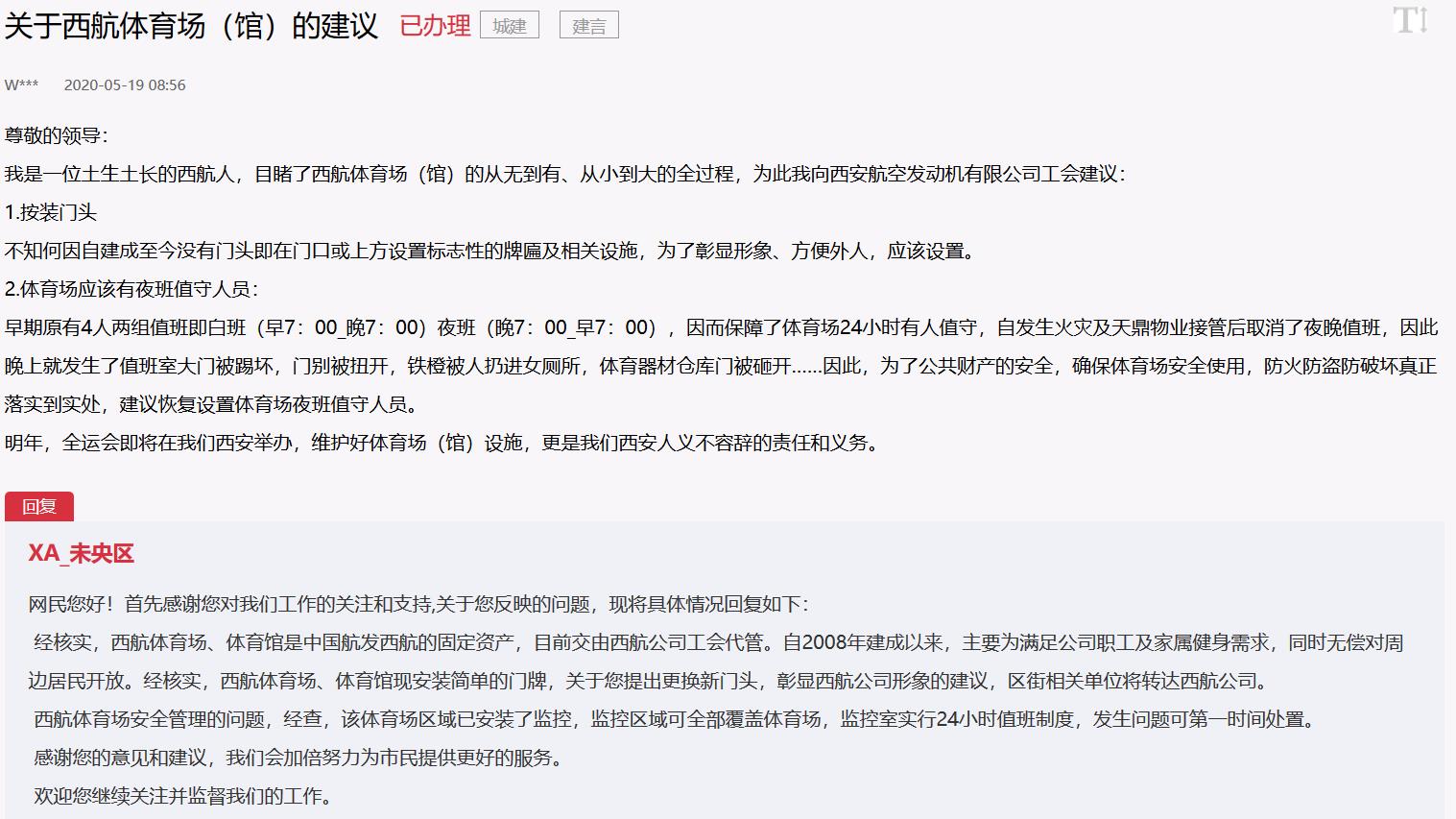This screenshot has width=1456, height=819.
Task: Click the greeting line 尊敬的领导：
Action: click(x=59, y=135)
